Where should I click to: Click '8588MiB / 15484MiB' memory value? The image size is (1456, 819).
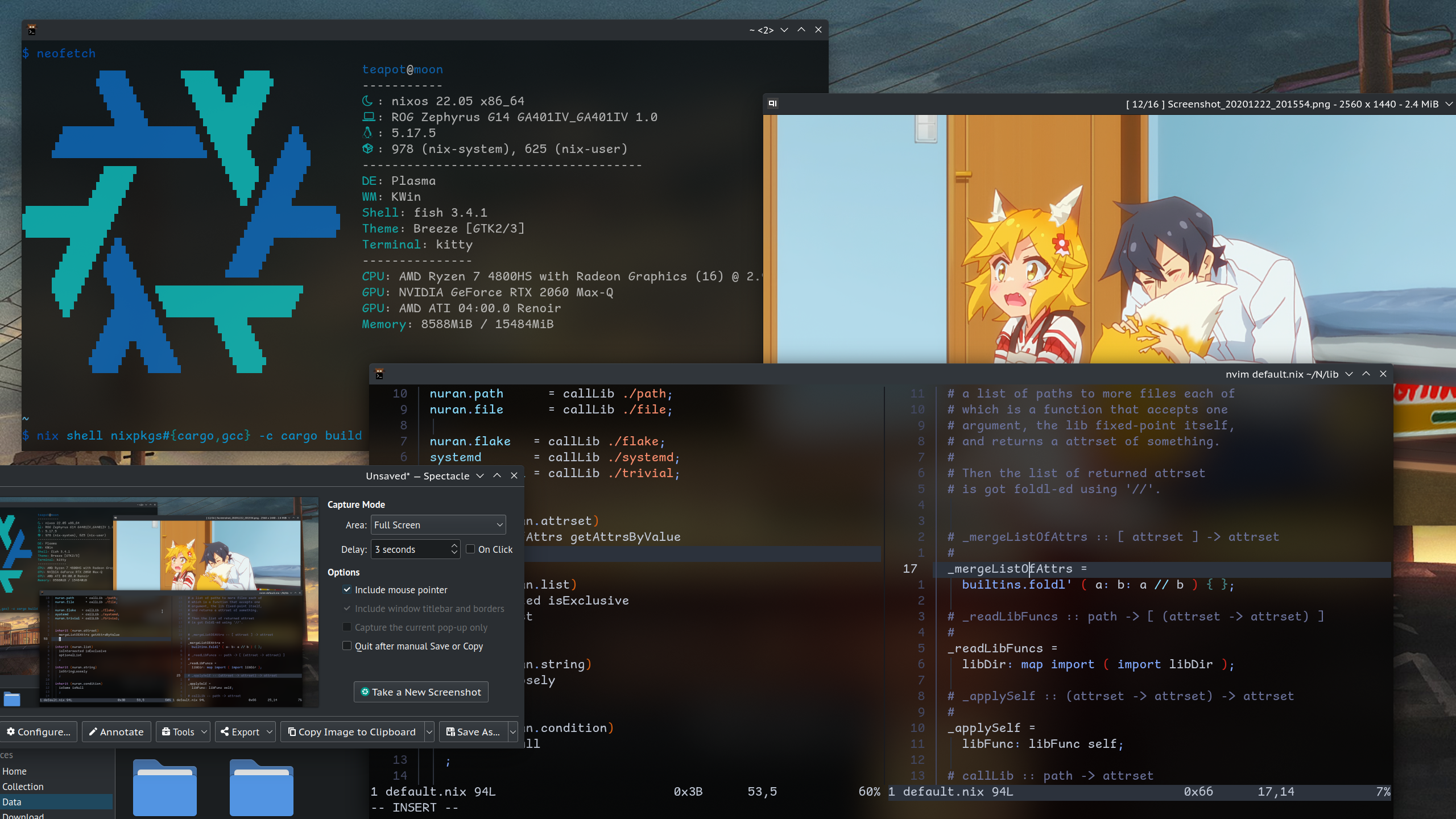point(487,324)
